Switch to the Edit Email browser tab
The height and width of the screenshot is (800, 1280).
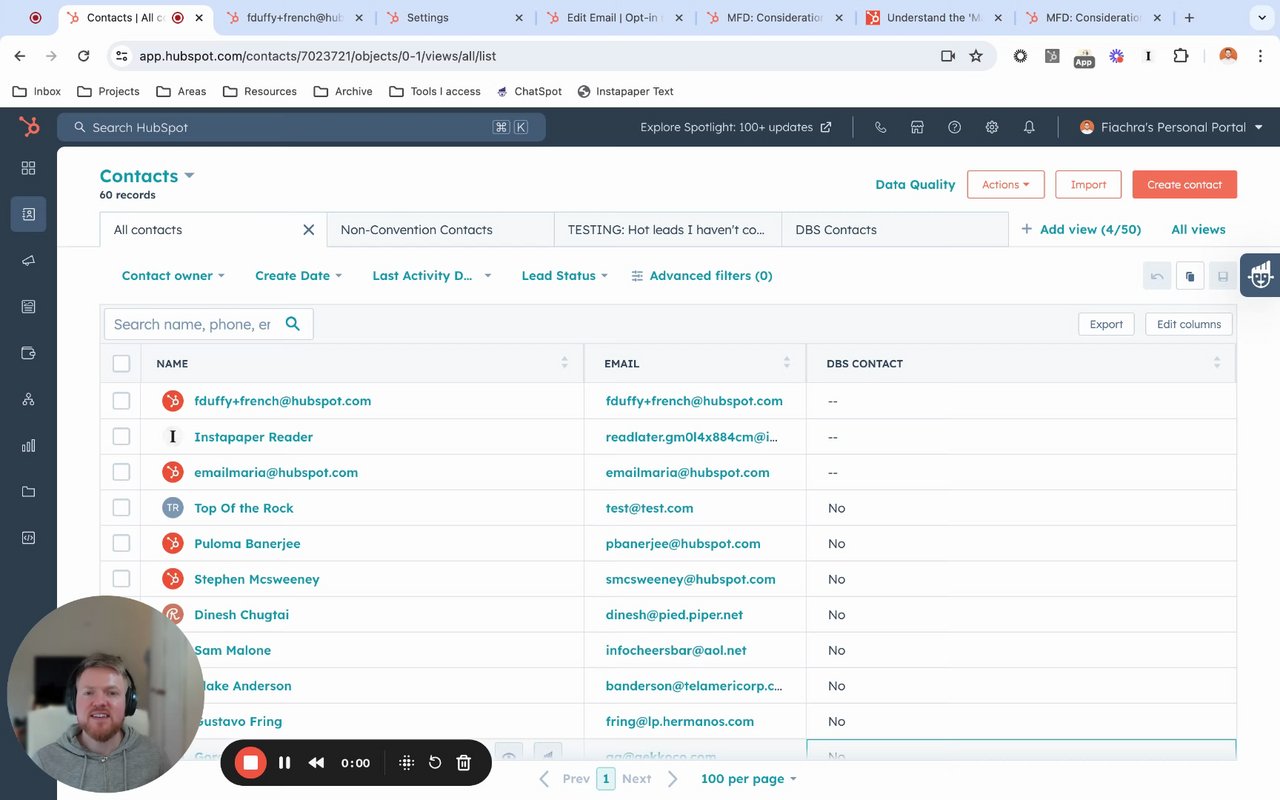click(x=614, y=18)
